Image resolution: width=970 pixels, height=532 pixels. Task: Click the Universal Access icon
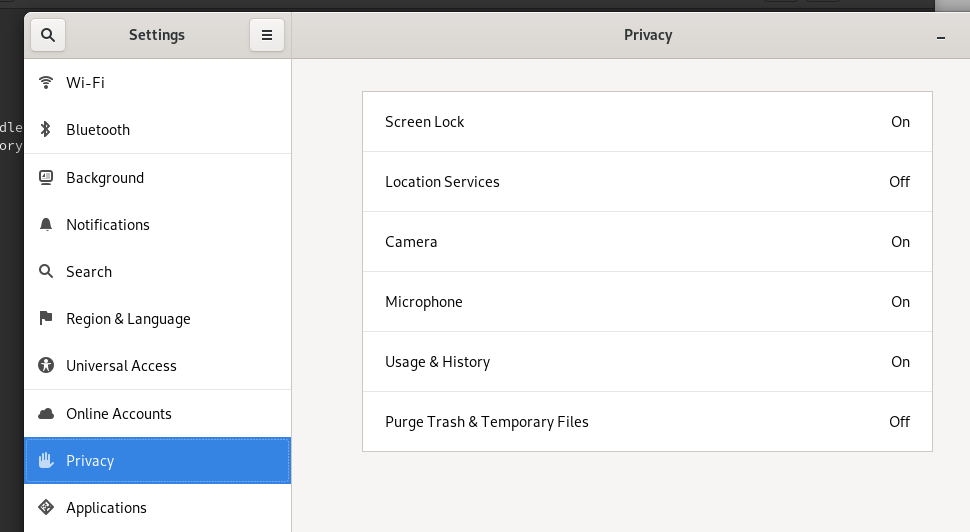point(45,365)
